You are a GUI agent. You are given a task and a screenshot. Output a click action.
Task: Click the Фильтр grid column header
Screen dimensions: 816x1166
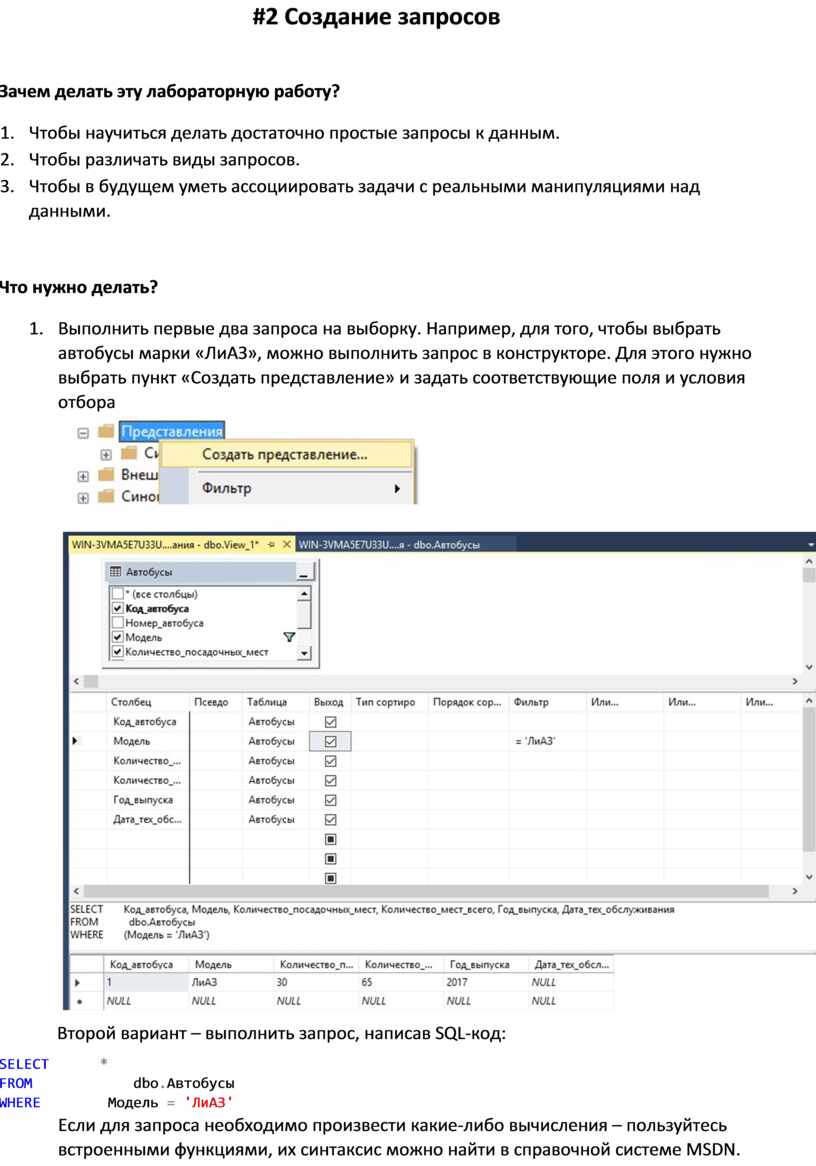[x=547, y=702]
